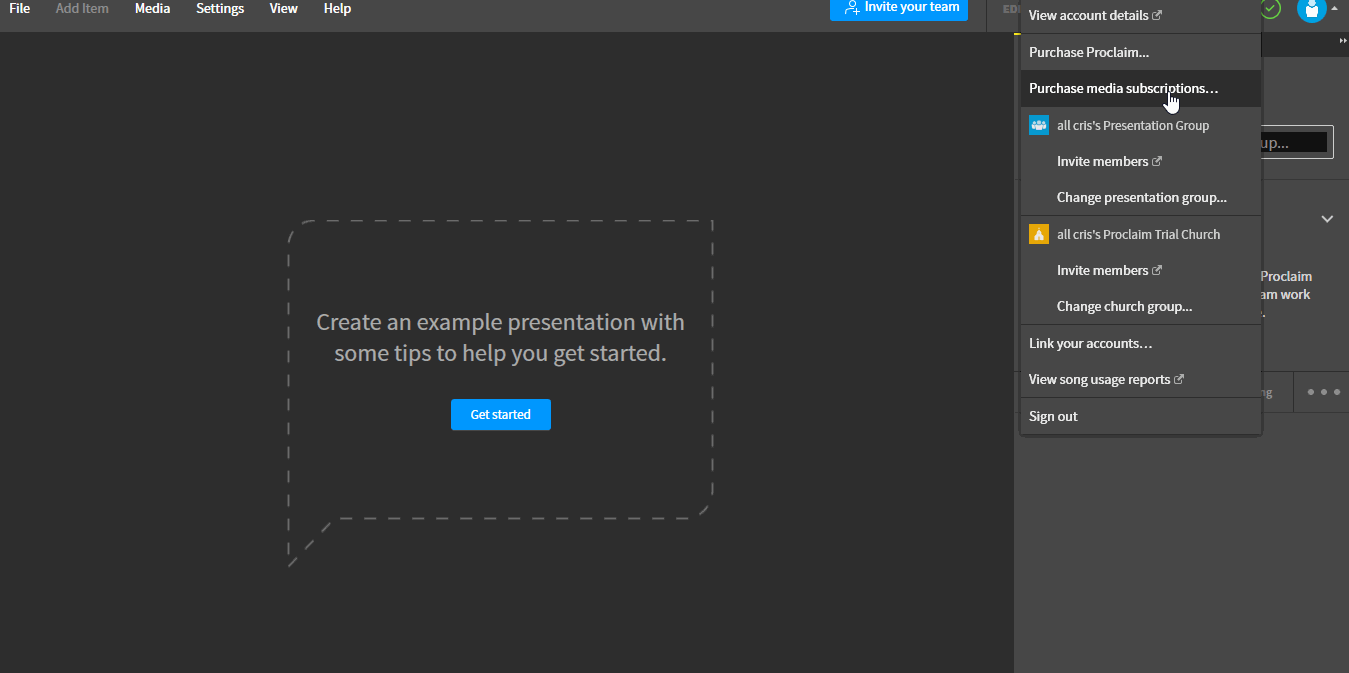Viewport: 1349px width, 673px height.
Task: Click the Invite your team button
Action: point(899,8)
